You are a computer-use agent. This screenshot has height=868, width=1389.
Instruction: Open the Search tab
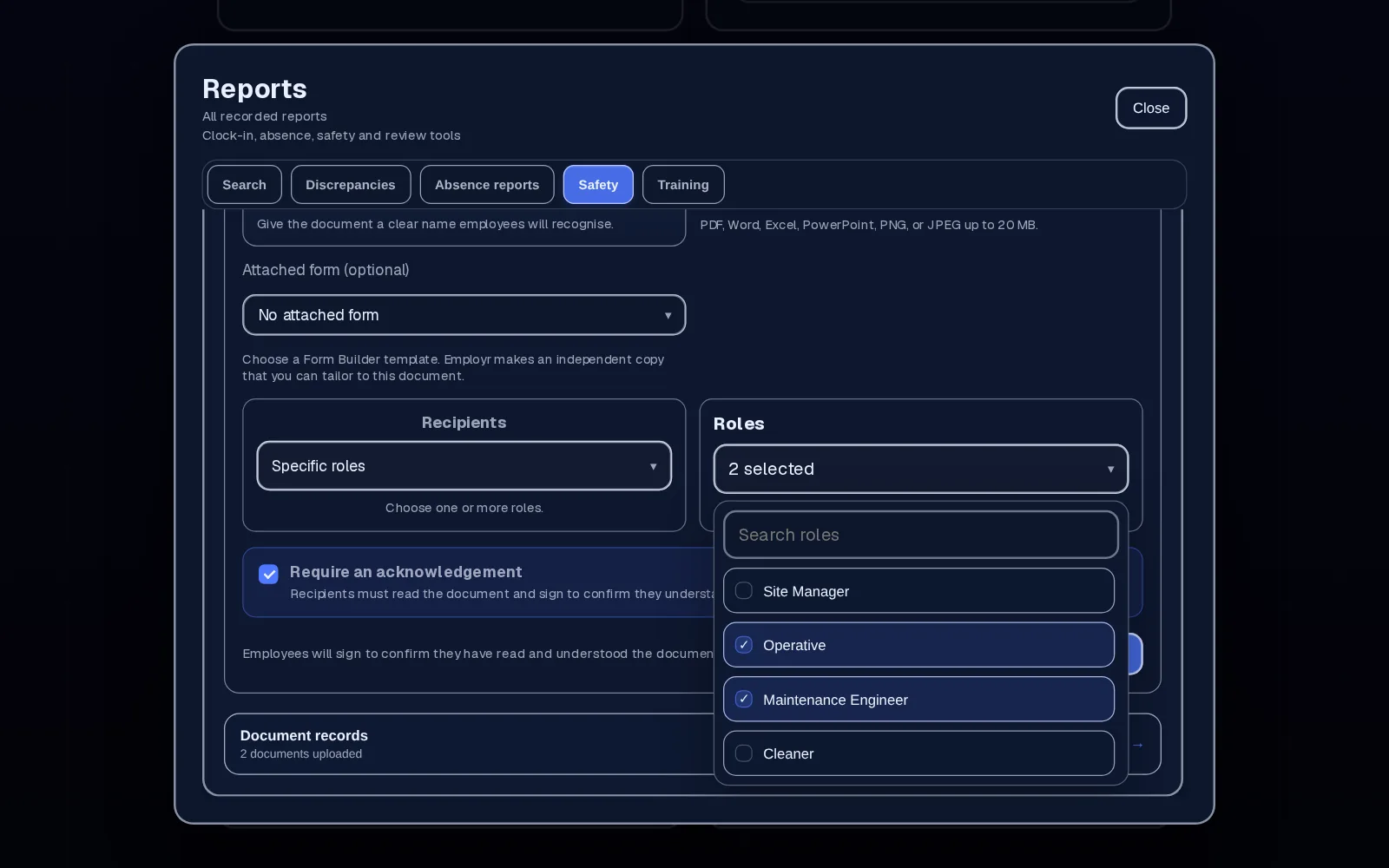(244, 185)
